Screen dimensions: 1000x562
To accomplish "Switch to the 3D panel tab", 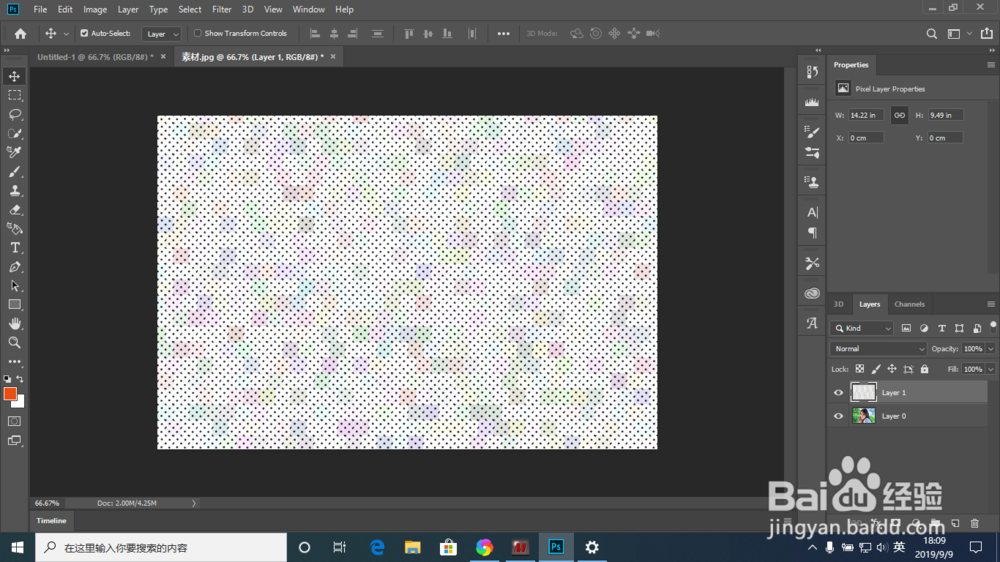I will 839,304.
